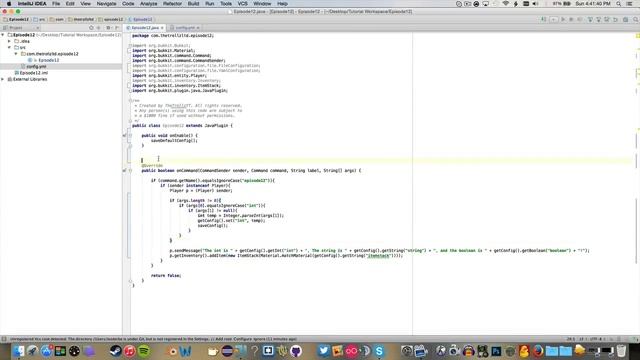Expand the .idea folder
Screen dimensions: 640x360
pos(9,41)
